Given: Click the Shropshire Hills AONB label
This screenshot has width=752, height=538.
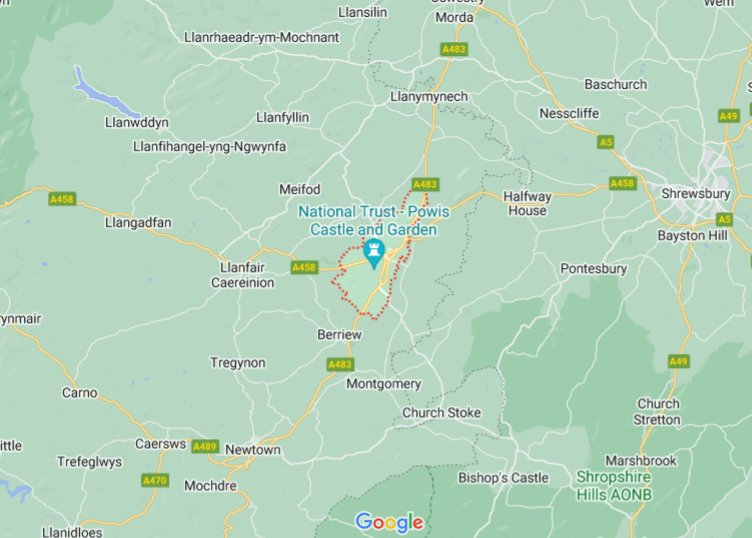Looking at the screenshot, I should pyautogui.click(x=614, y=485).
